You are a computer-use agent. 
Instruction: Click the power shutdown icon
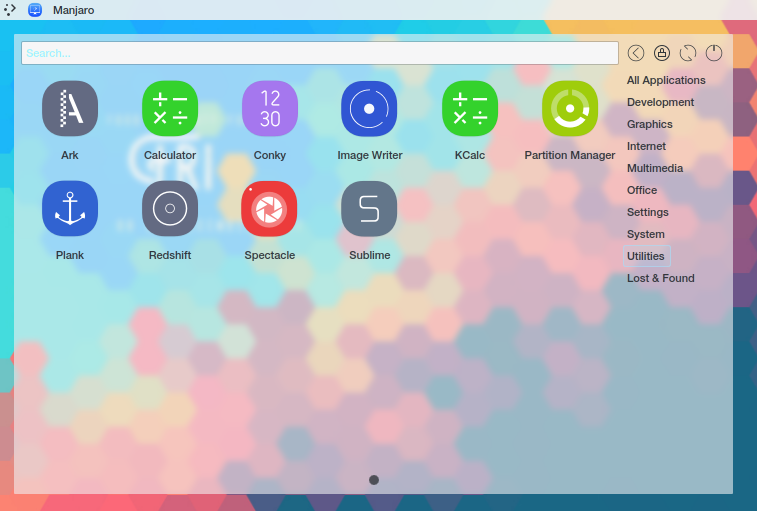(714, 53)
